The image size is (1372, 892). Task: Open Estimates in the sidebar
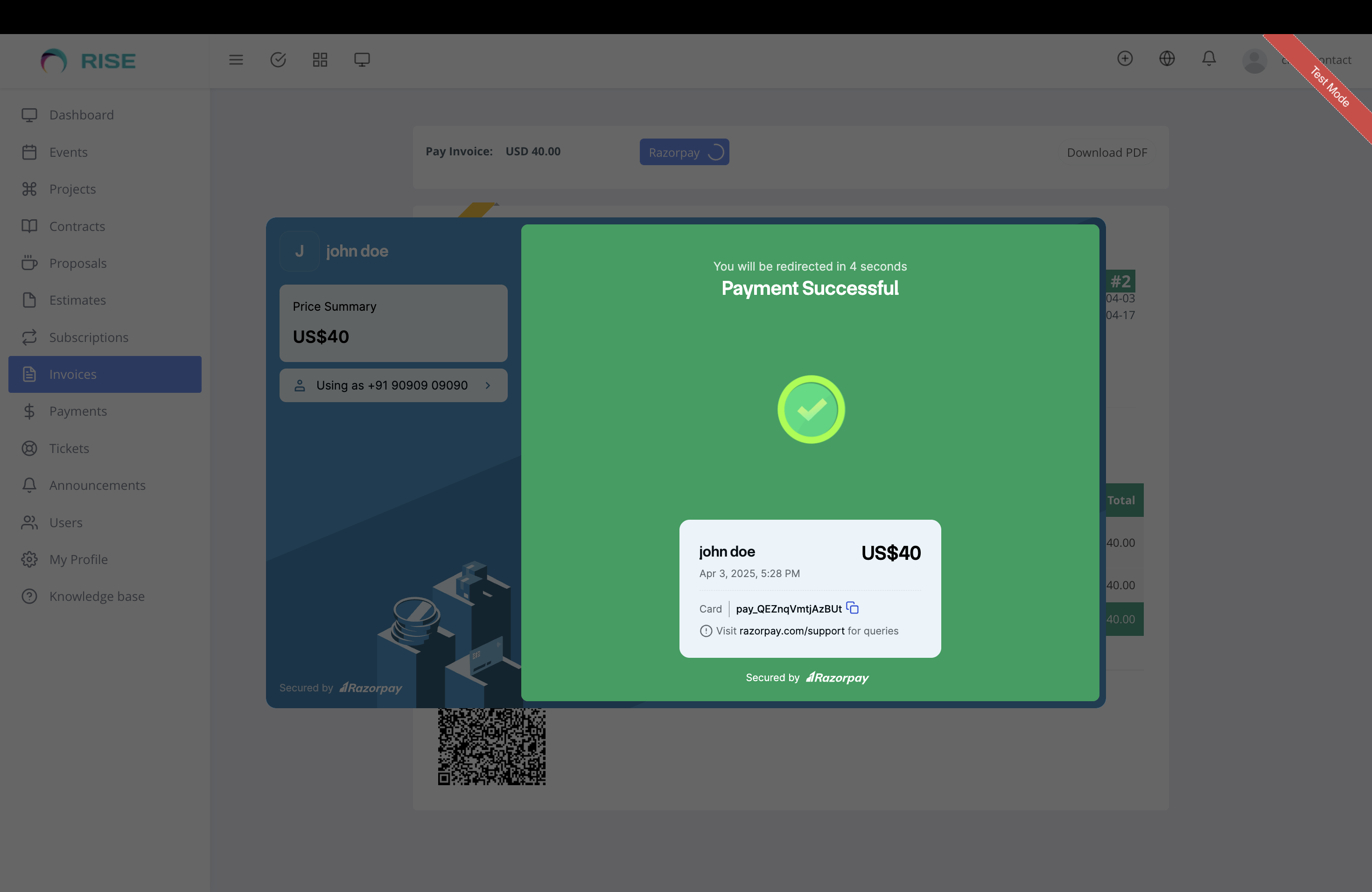pos(105,300)
